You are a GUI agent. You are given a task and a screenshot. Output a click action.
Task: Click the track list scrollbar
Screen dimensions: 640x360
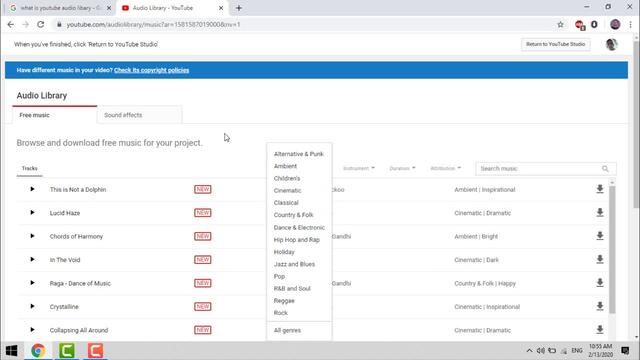point(612,249)
